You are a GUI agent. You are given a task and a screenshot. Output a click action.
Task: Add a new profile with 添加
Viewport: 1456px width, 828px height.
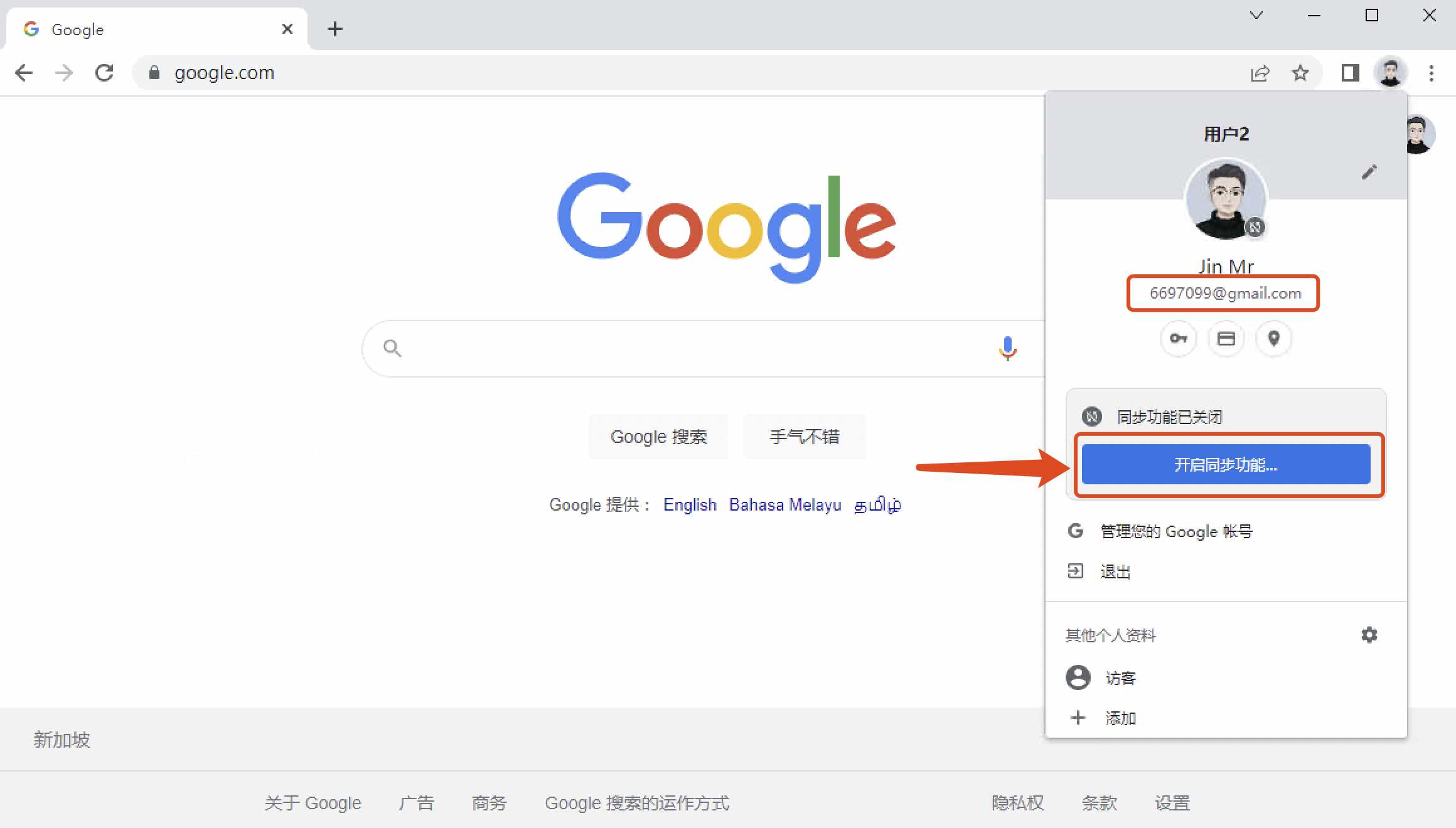1226,718
